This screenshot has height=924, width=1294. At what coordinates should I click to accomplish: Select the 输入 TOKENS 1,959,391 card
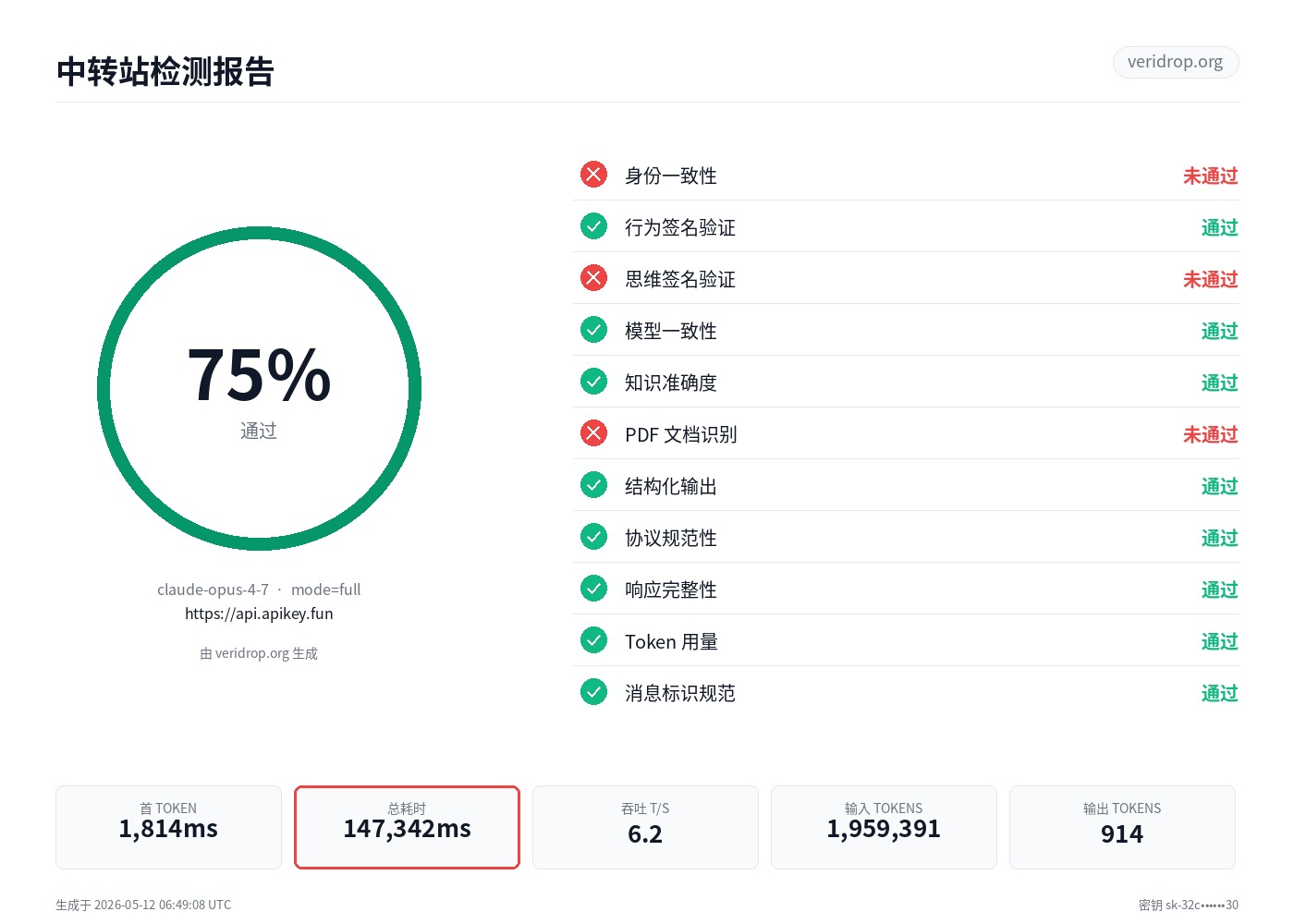coord(884,827)
